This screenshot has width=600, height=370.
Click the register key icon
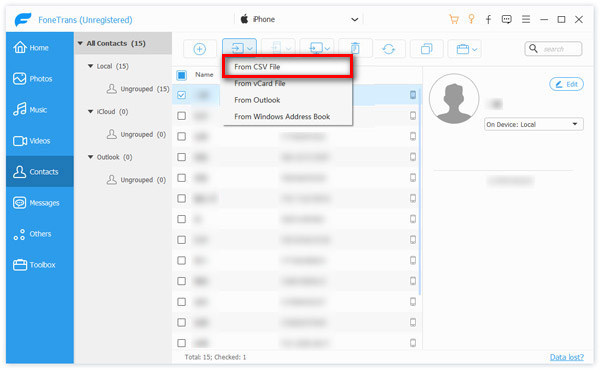[471, 19]
